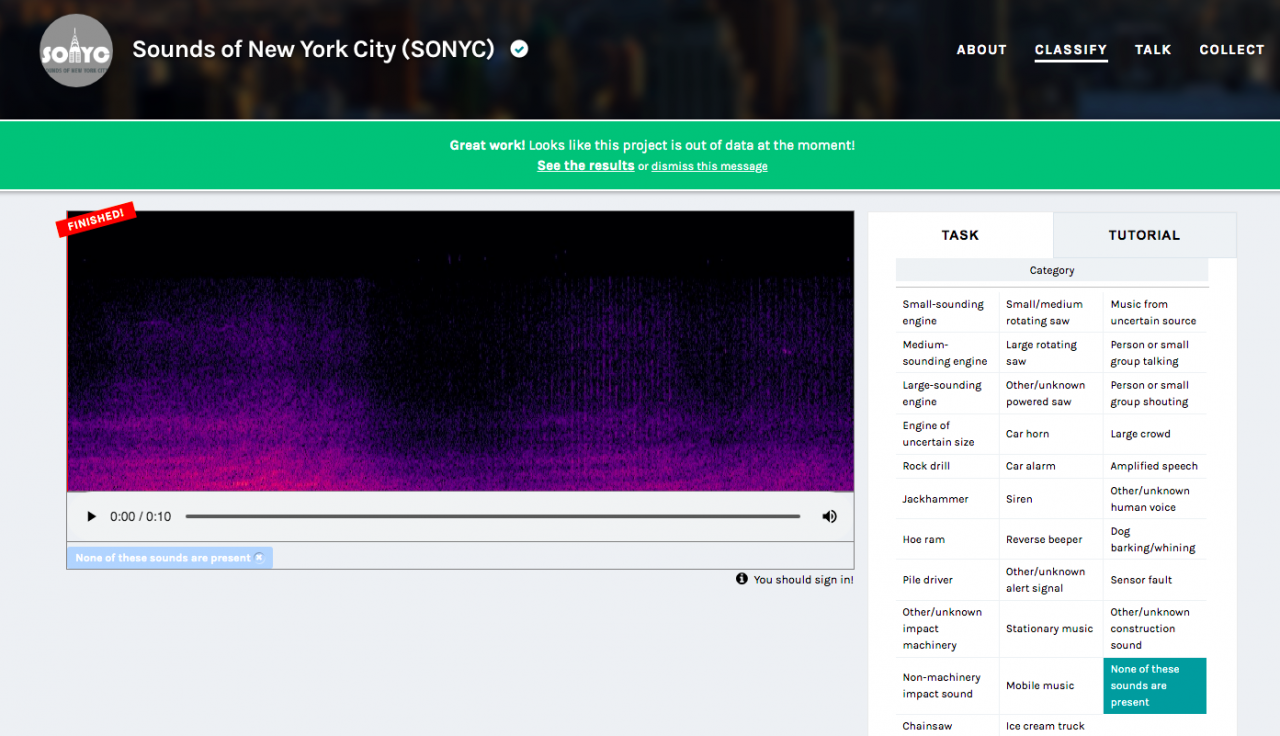Screen dimensions: 1280x736
Task: Click the SONYC project logo
Action: (x=76, y=50)
